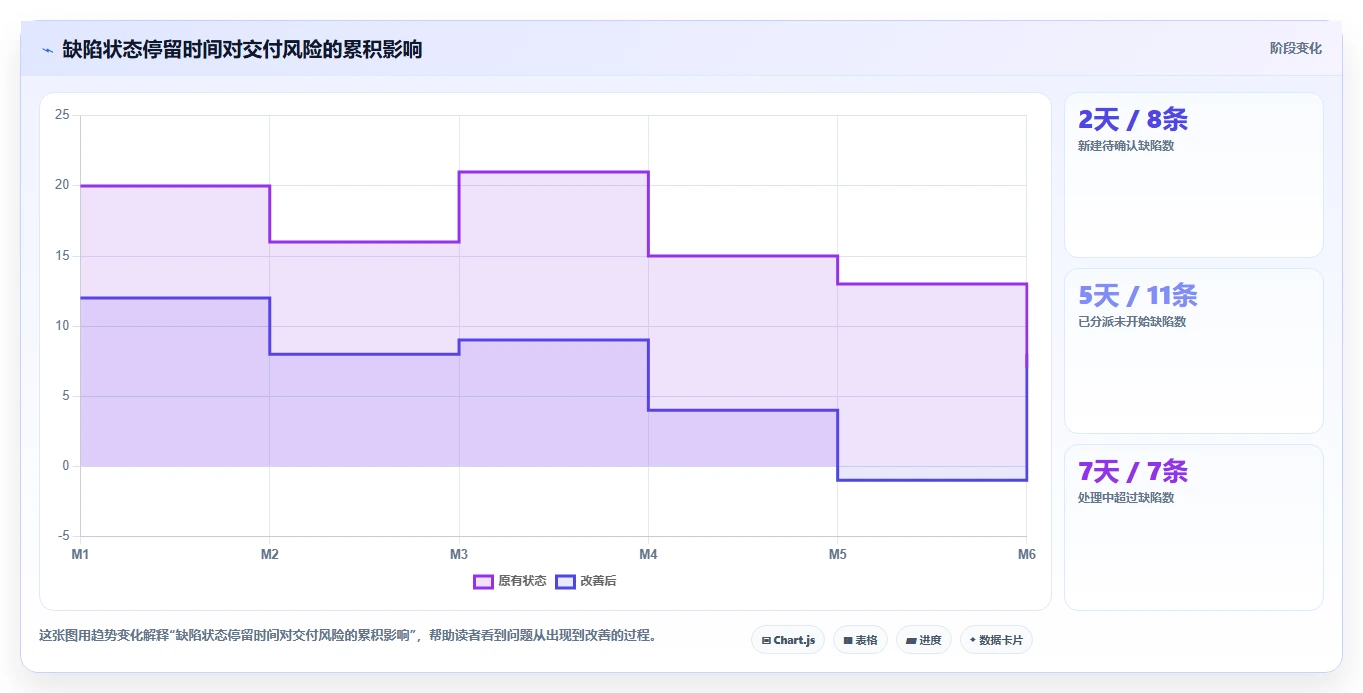Image resolution: width=1363 pixels, height=693 pixels.
Task: Click the 处理中超过缺陷数 label
Action: (1126, 498)
